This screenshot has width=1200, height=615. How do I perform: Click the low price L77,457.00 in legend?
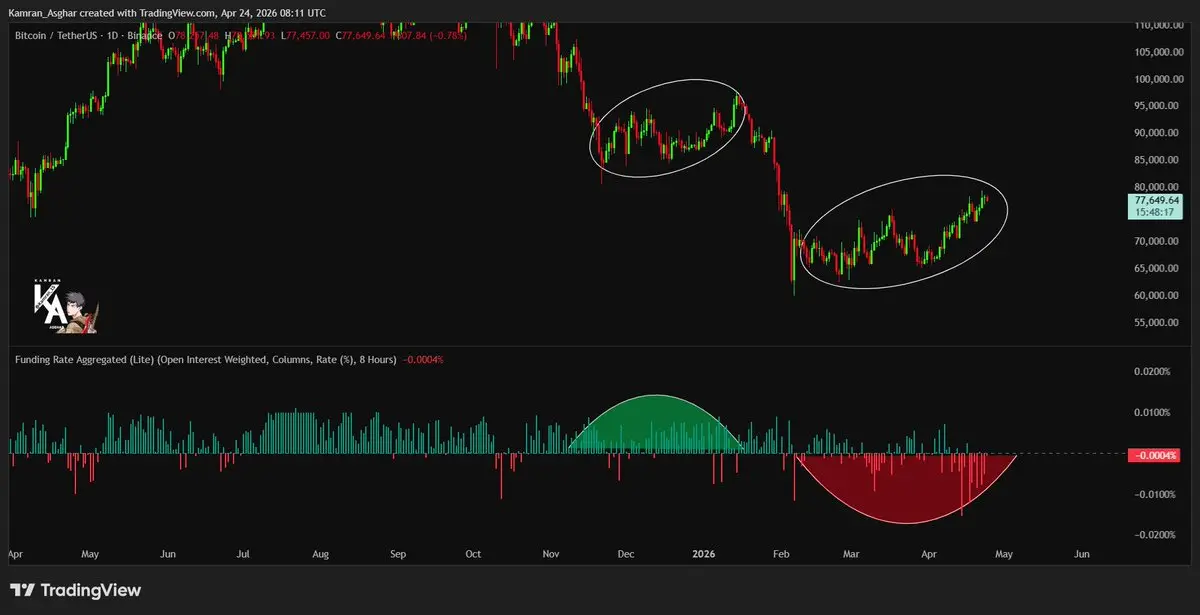[305, 36]
